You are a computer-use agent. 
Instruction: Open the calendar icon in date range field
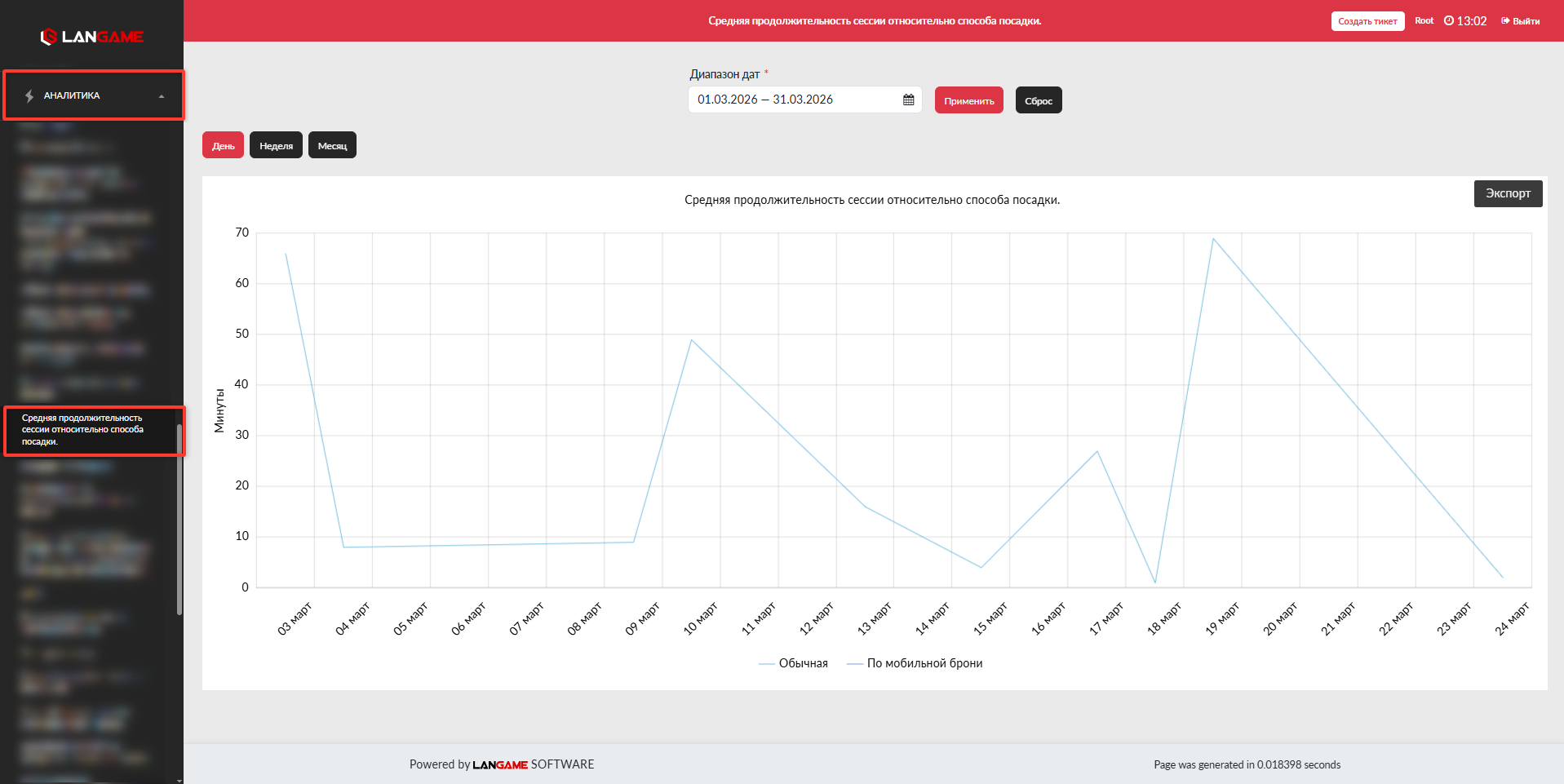tap(909, 100)
